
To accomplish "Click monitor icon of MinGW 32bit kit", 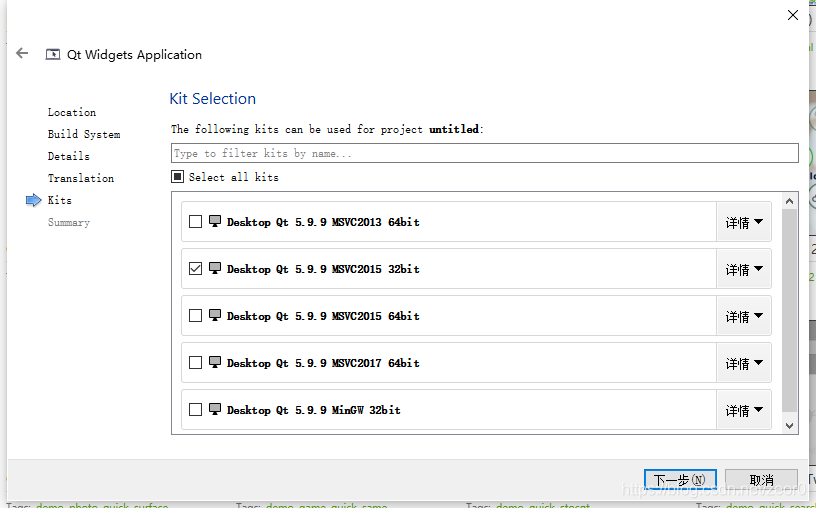I will click(x=214, y=409).
